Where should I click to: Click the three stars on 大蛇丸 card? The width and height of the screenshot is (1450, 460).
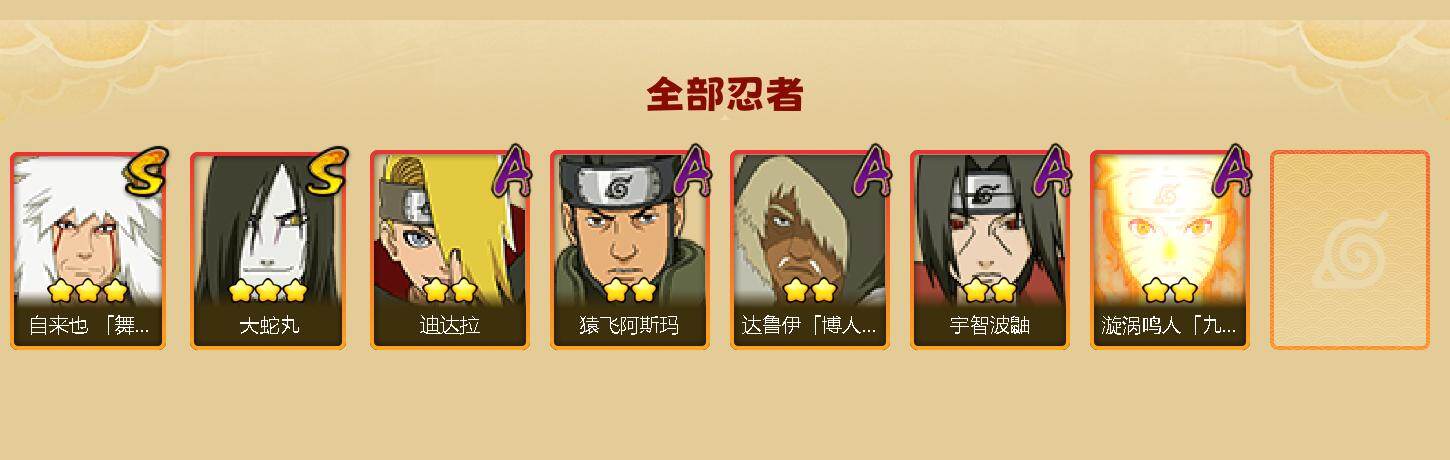(x=267, y=291)
